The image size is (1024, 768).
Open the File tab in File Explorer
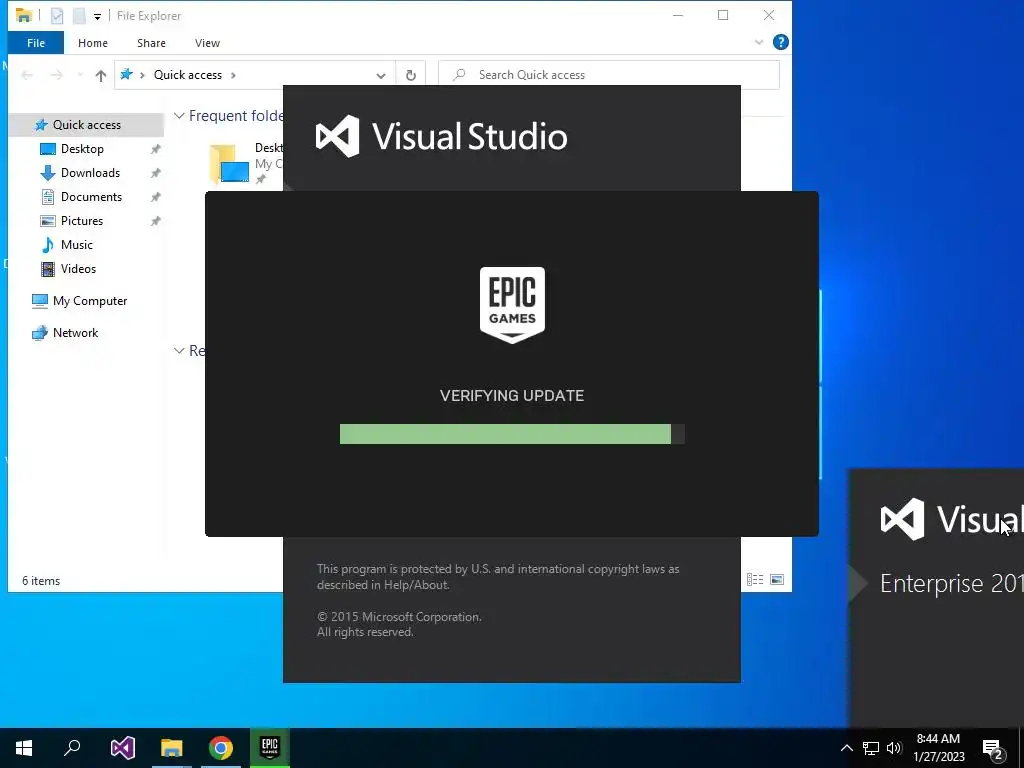36,43
